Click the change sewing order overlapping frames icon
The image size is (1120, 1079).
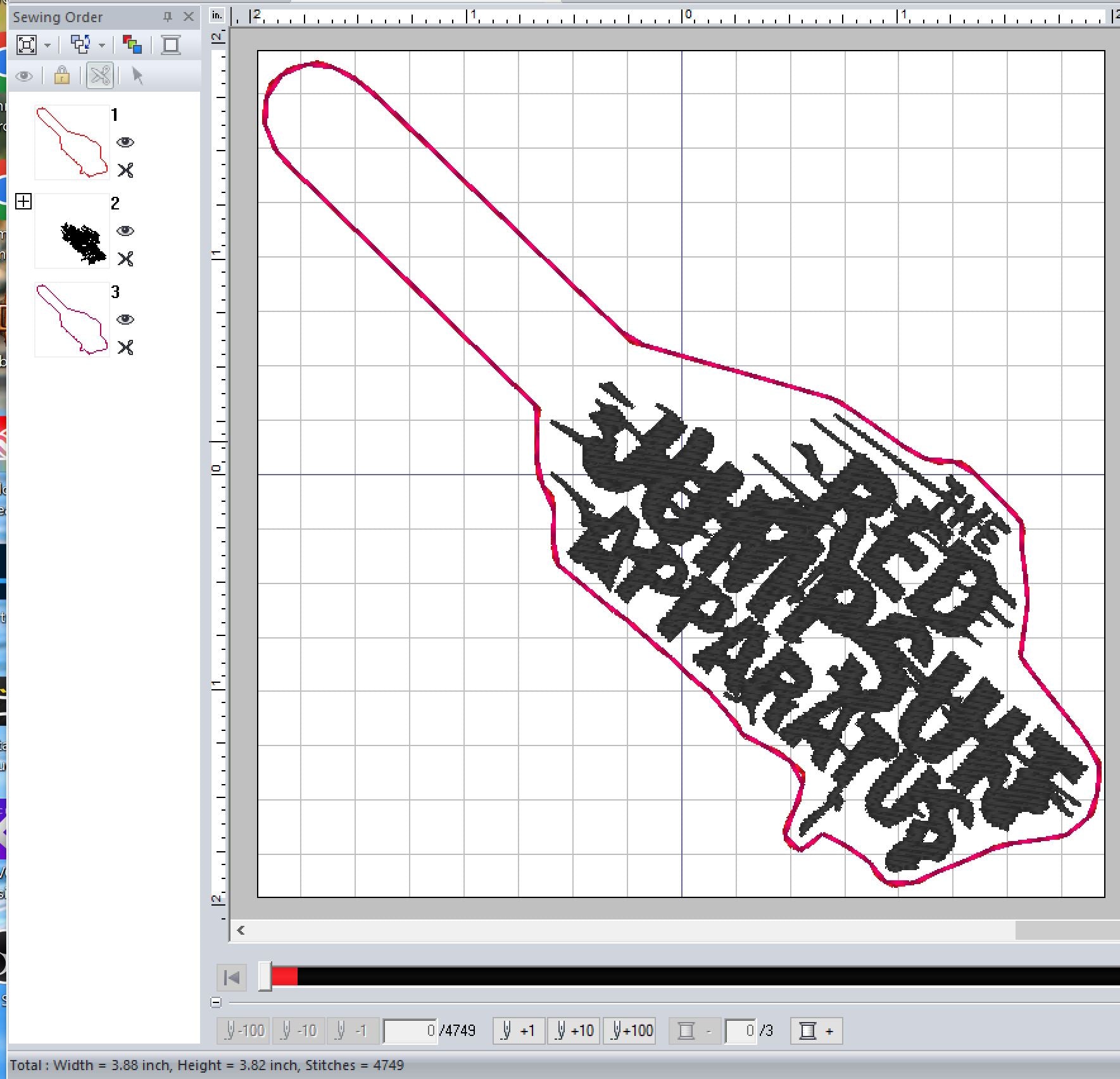[80, 45]
